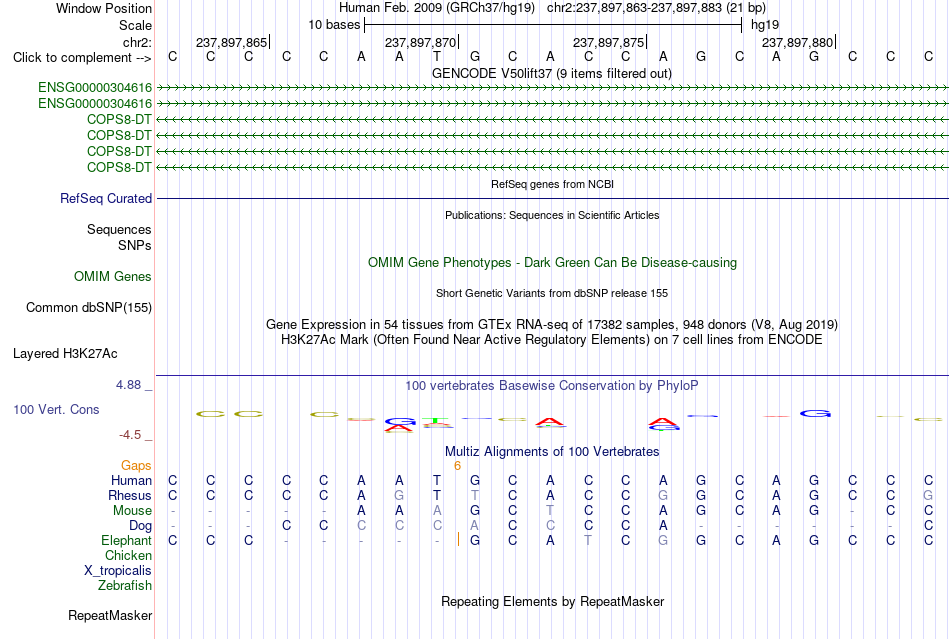Image resolution: width=950 pixels, height=639 pixels.
Task: Click the chr2:237,897,863-237,897,883 (21 bp) position text
Action: [x=656, y=8]
